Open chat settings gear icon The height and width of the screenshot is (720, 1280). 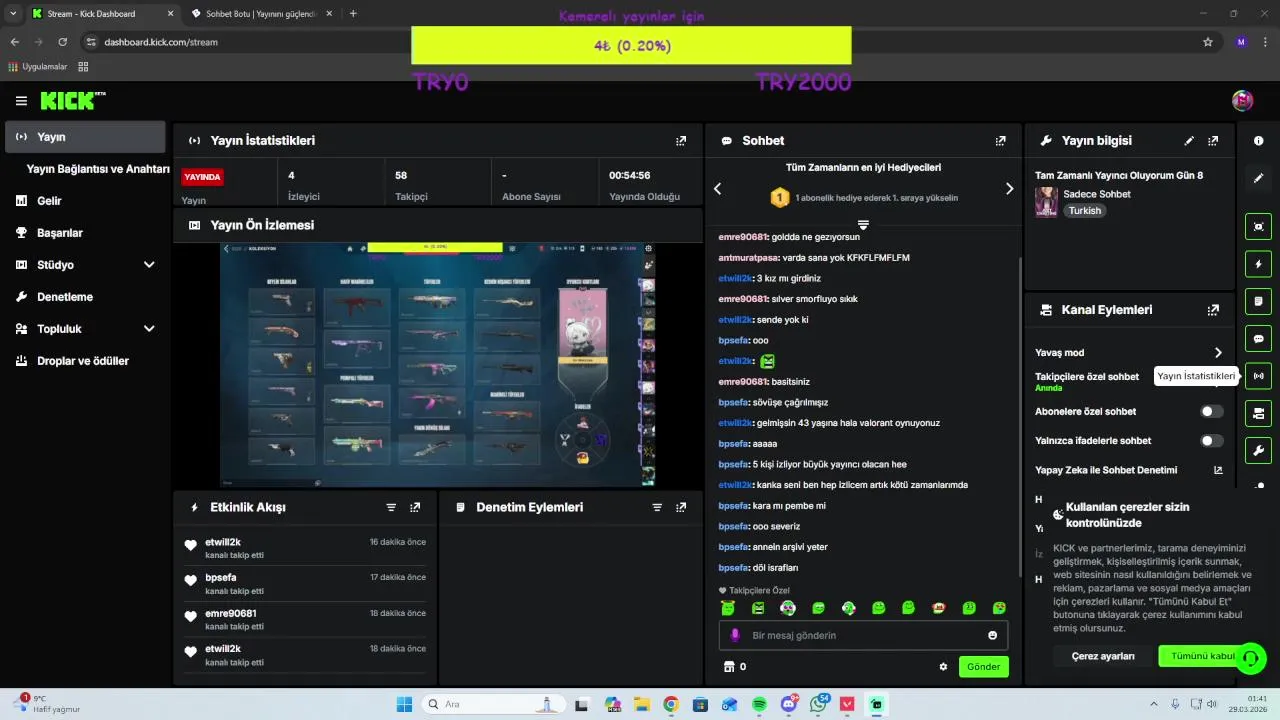(x=943, y=666)
